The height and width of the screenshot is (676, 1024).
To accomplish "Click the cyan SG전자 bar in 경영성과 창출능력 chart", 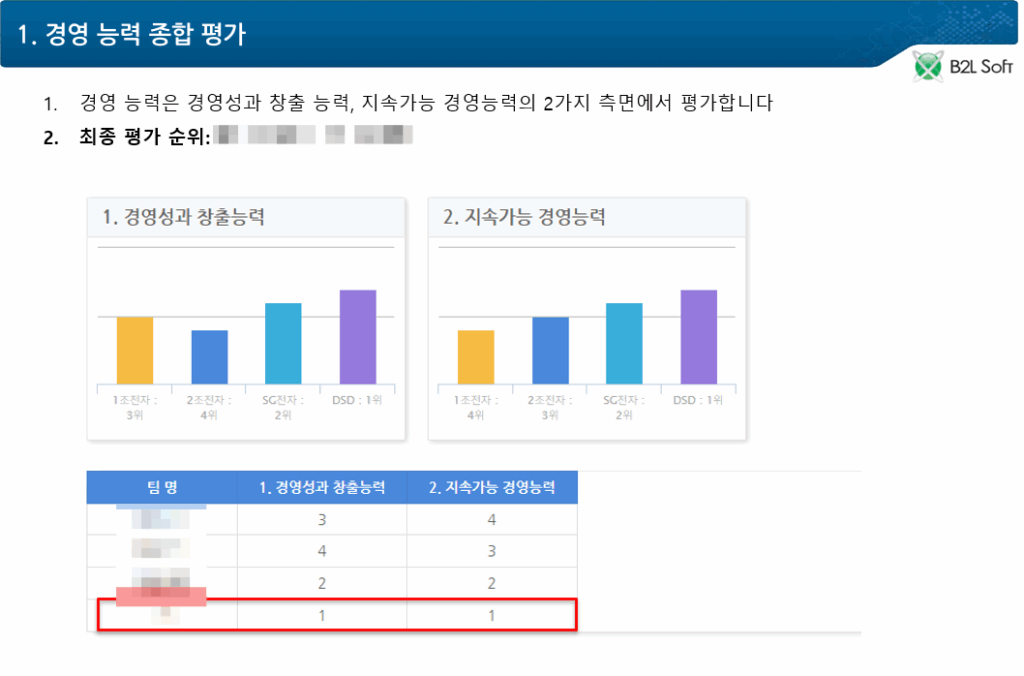I will click(283, 343).
